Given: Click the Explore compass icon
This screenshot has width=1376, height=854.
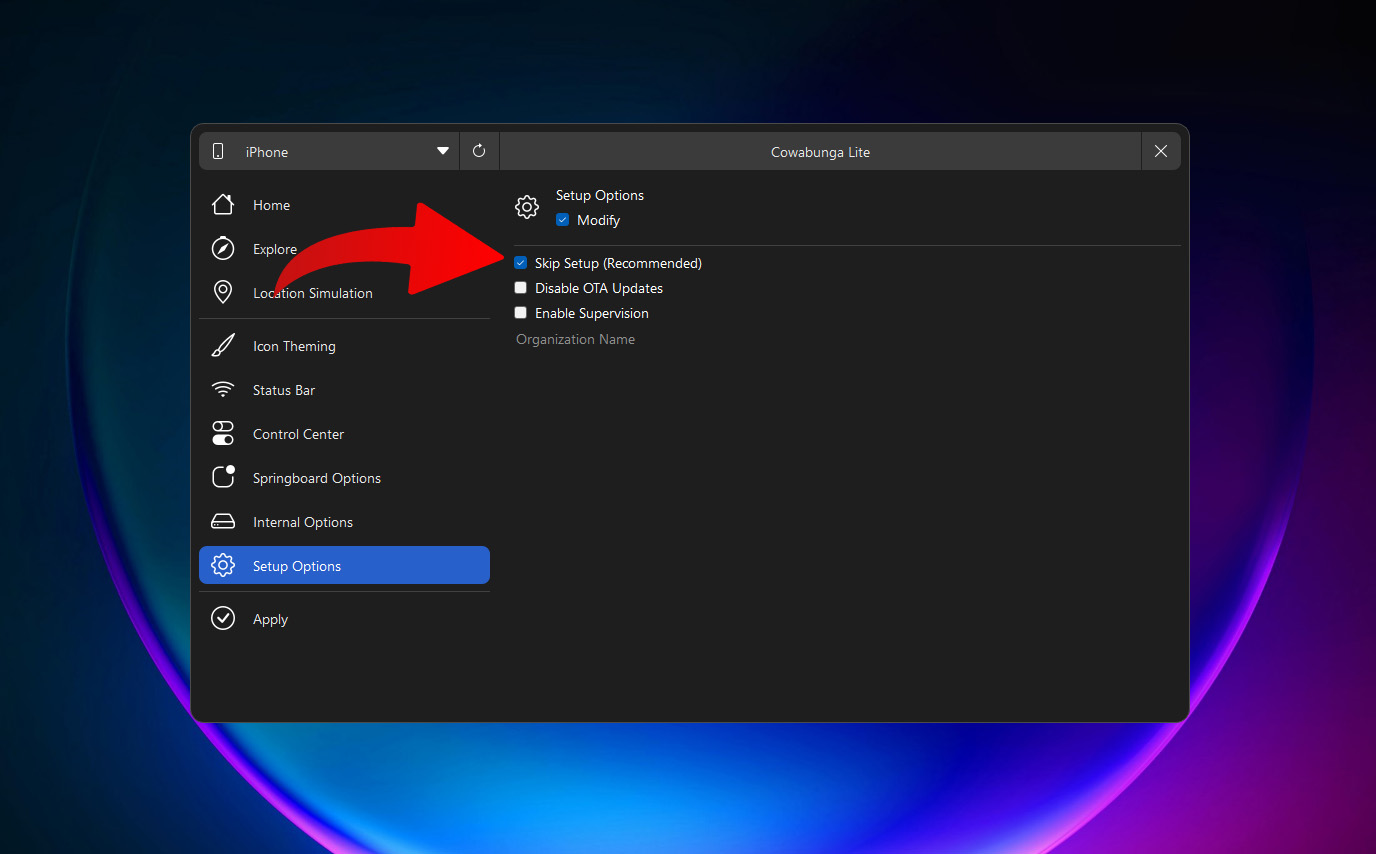Looking at the screenshot, I should (223, 249).
